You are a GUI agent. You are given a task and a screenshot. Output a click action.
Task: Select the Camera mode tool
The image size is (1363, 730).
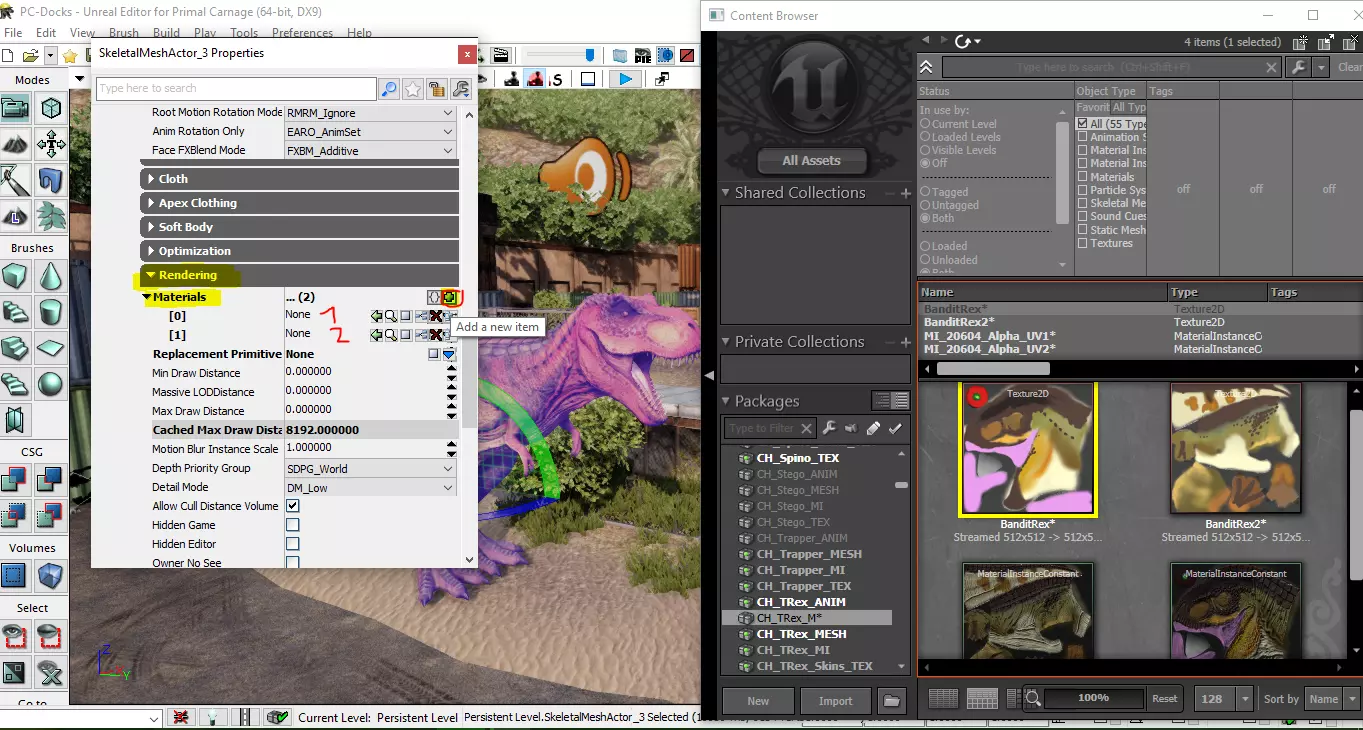coord(16,108)
